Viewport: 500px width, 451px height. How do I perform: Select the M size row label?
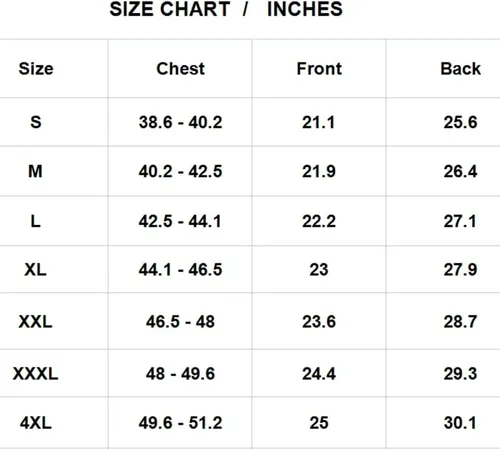coord(35,172)
